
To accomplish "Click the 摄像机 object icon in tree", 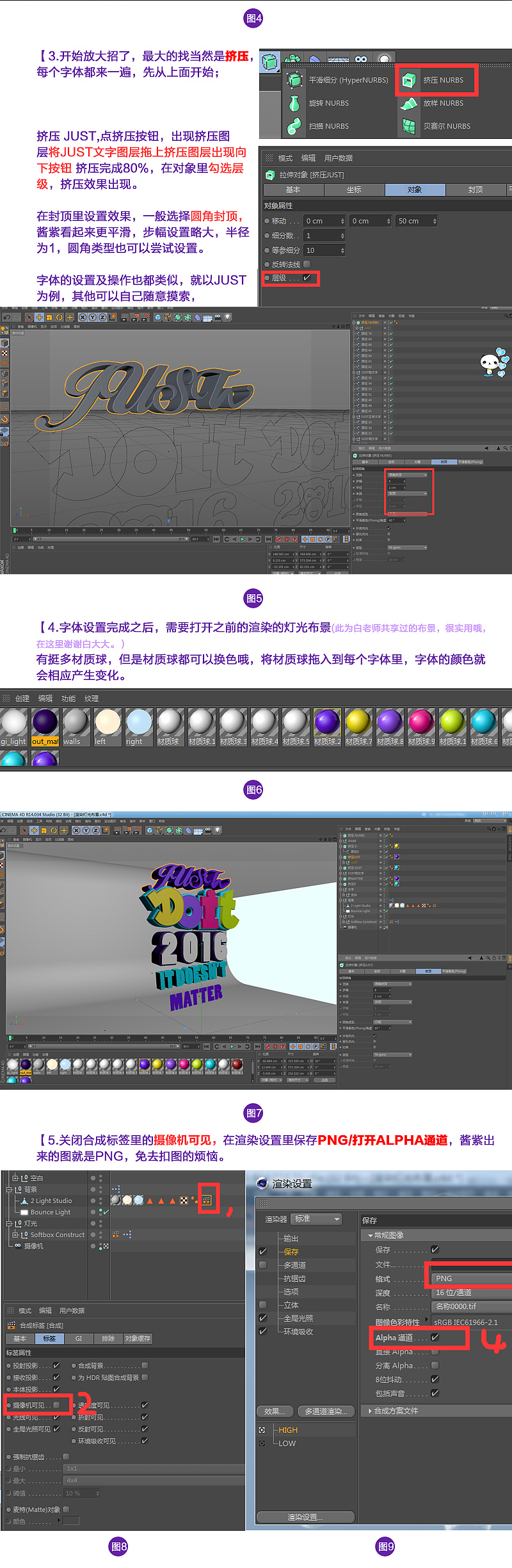I will [18, 1246].
